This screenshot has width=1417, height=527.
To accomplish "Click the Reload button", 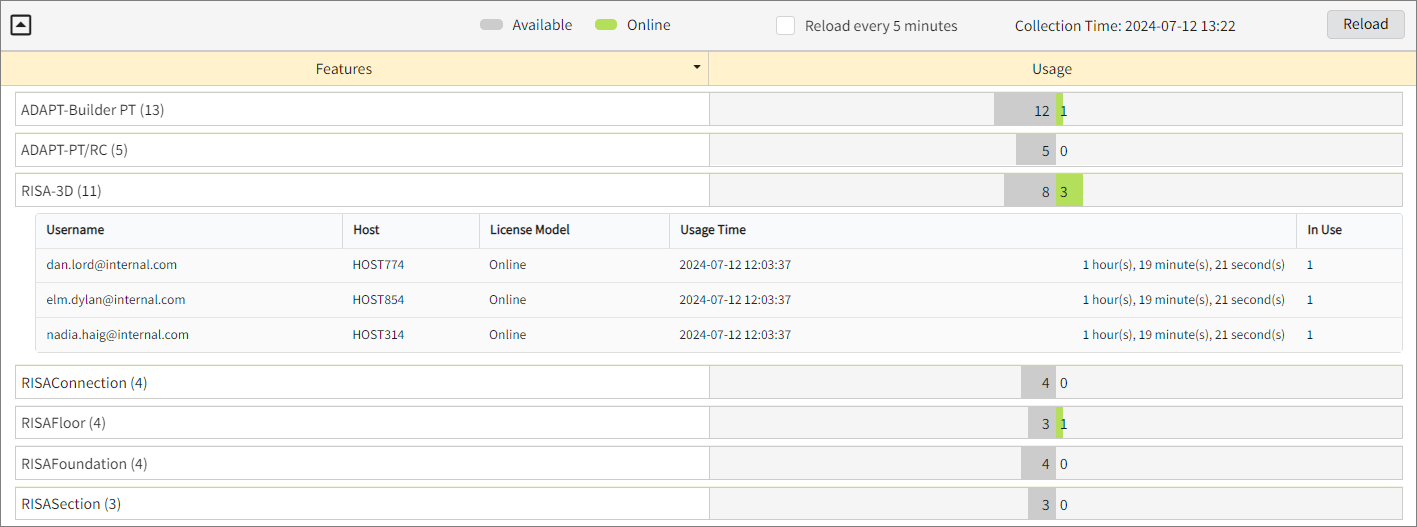I will click(x=1365, y=25).
